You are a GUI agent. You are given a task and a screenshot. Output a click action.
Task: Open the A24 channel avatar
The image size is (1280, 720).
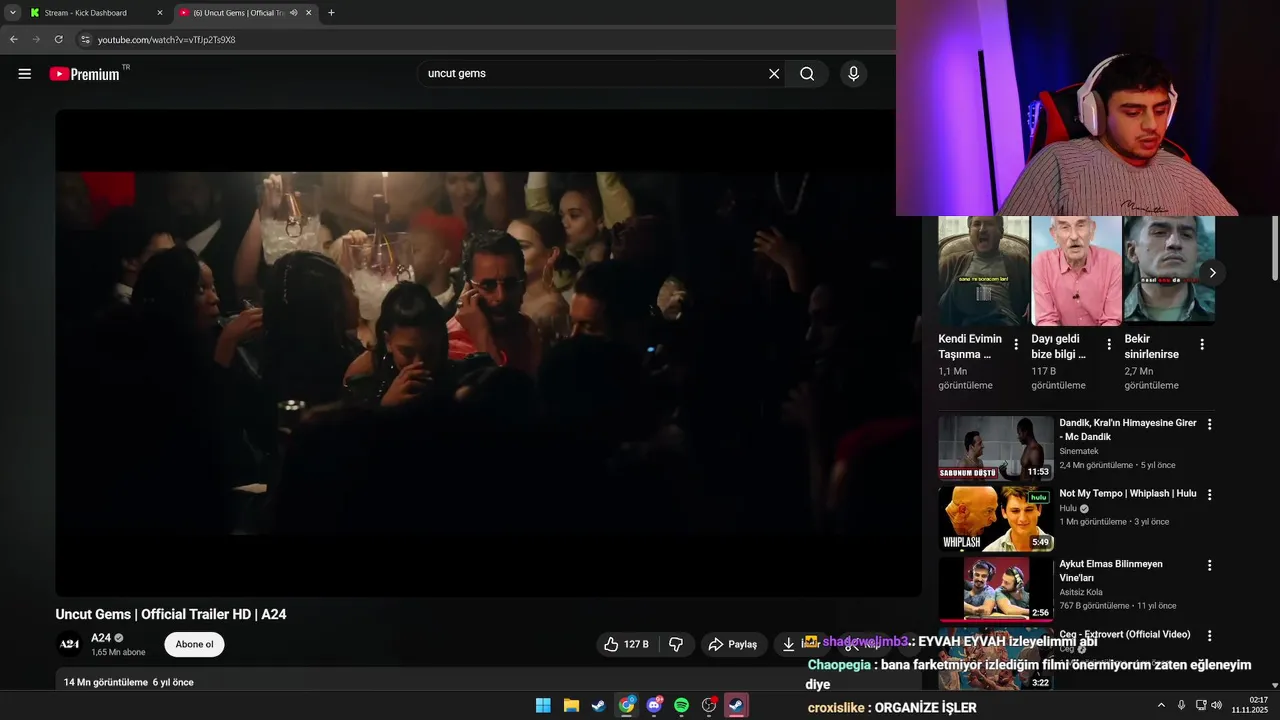pos(69,645)
